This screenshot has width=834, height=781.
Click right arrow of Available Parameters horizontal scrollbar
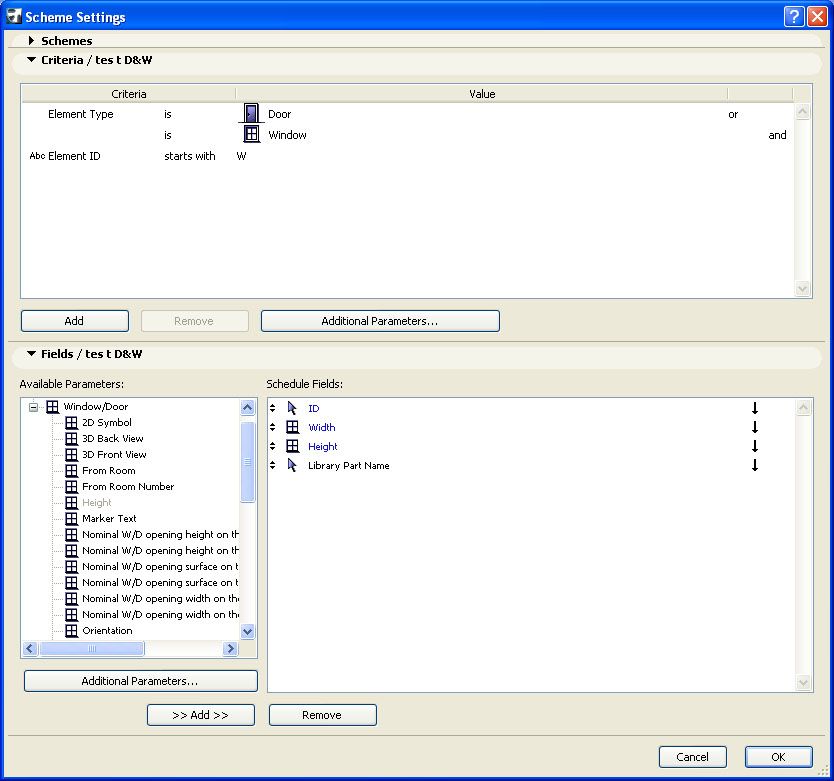[230, 648]
